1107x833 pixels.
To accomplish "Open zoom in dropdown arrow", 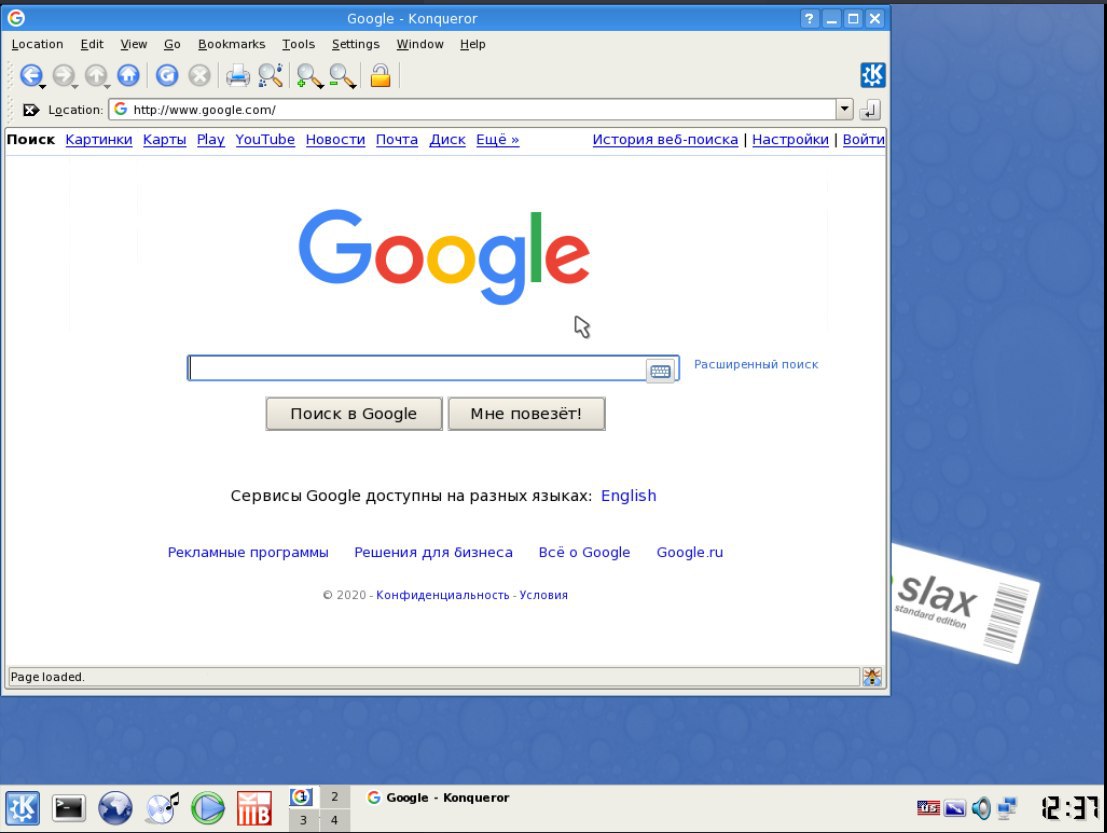I will pos(321,86).
